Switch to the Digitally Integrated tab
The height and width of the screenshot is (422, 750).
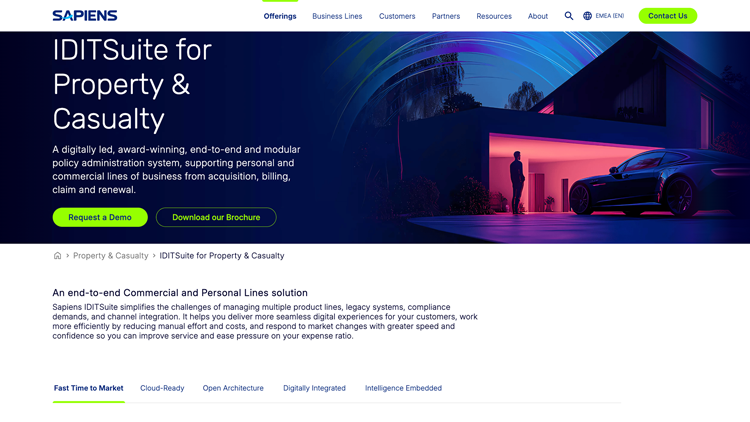pyautogui.click(x=314, y=388)
